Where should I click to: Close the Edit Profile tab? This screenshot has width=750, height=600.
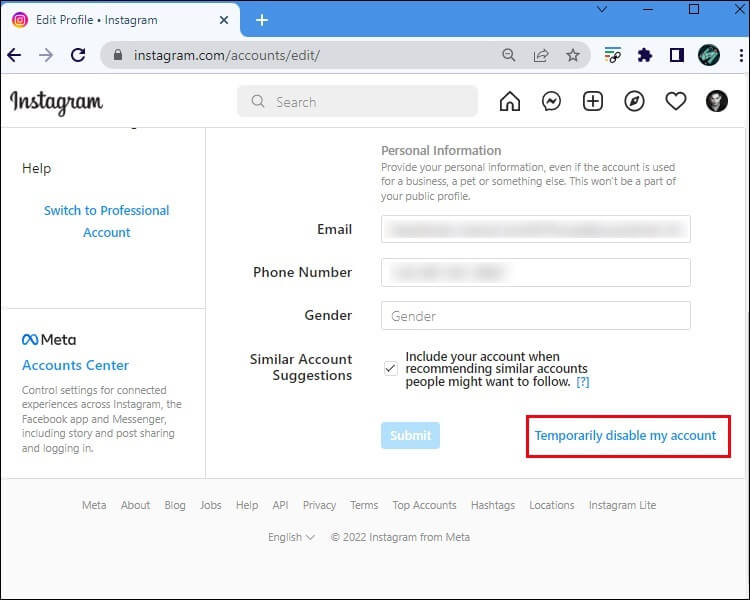pyautogui.click(x=224, y=20)
